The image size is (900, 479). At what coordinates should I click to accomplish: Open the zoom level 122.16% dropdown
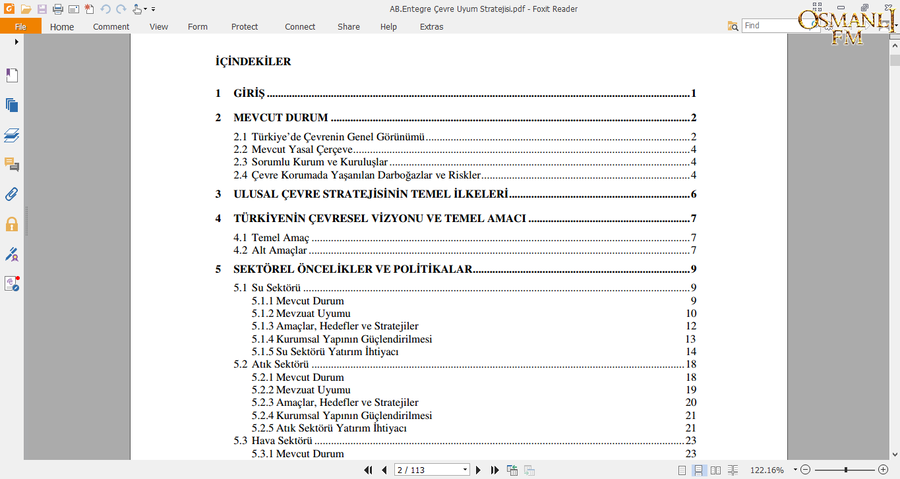pos(795,470)
